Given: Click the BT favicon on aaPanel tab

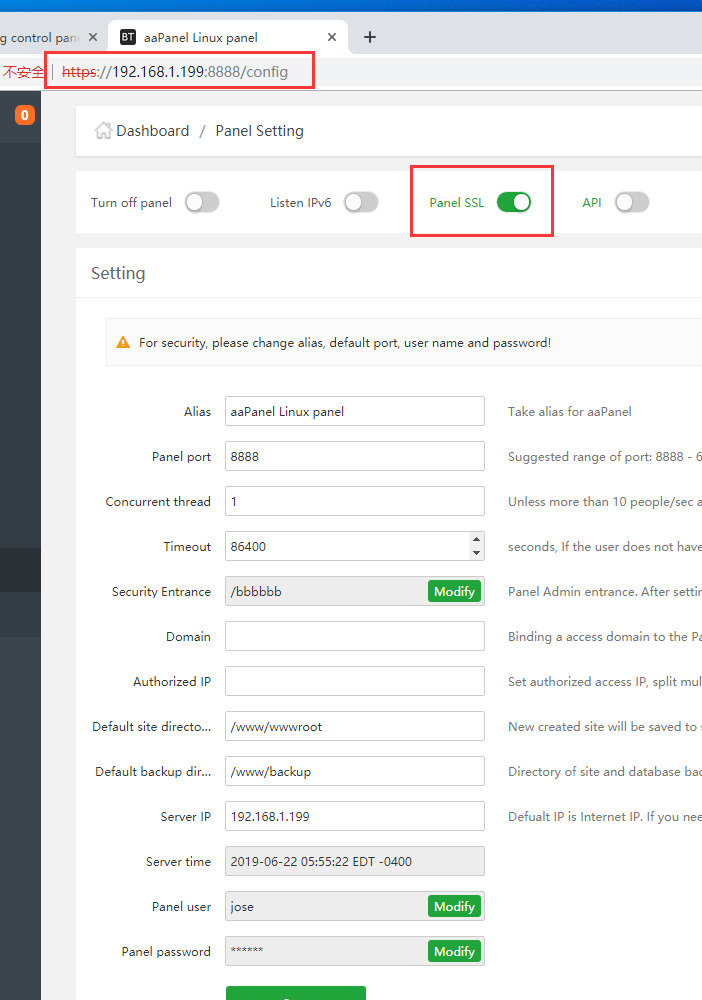Looking at the screenshot, I should pyautogui.click(x=128, y=37).
